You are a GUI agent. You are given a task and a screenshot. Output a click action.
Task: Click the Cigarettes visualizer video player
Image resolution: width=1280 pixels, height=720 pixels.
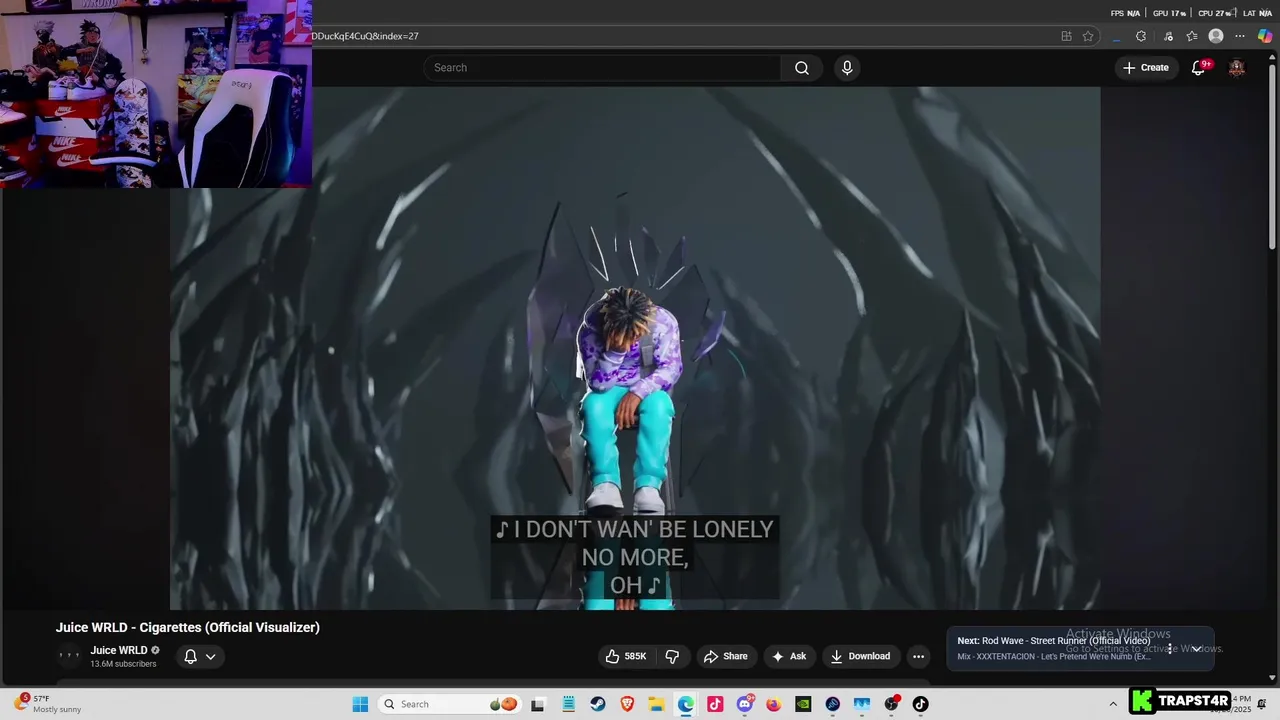[x=635, y=348]
